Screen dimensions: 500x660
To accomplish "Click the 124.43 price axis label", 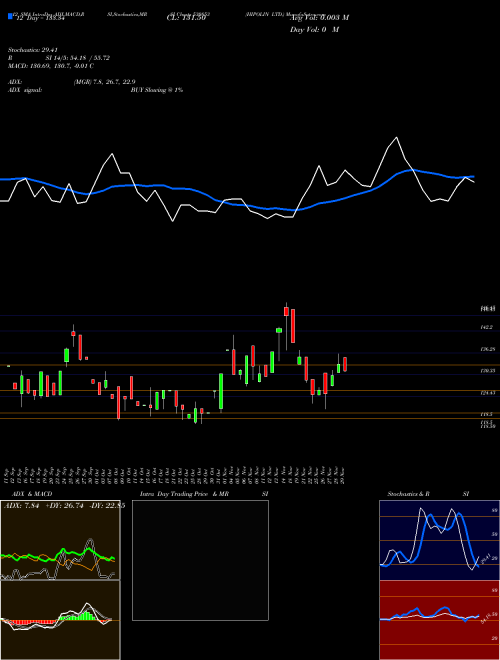I will click(487, 393).
